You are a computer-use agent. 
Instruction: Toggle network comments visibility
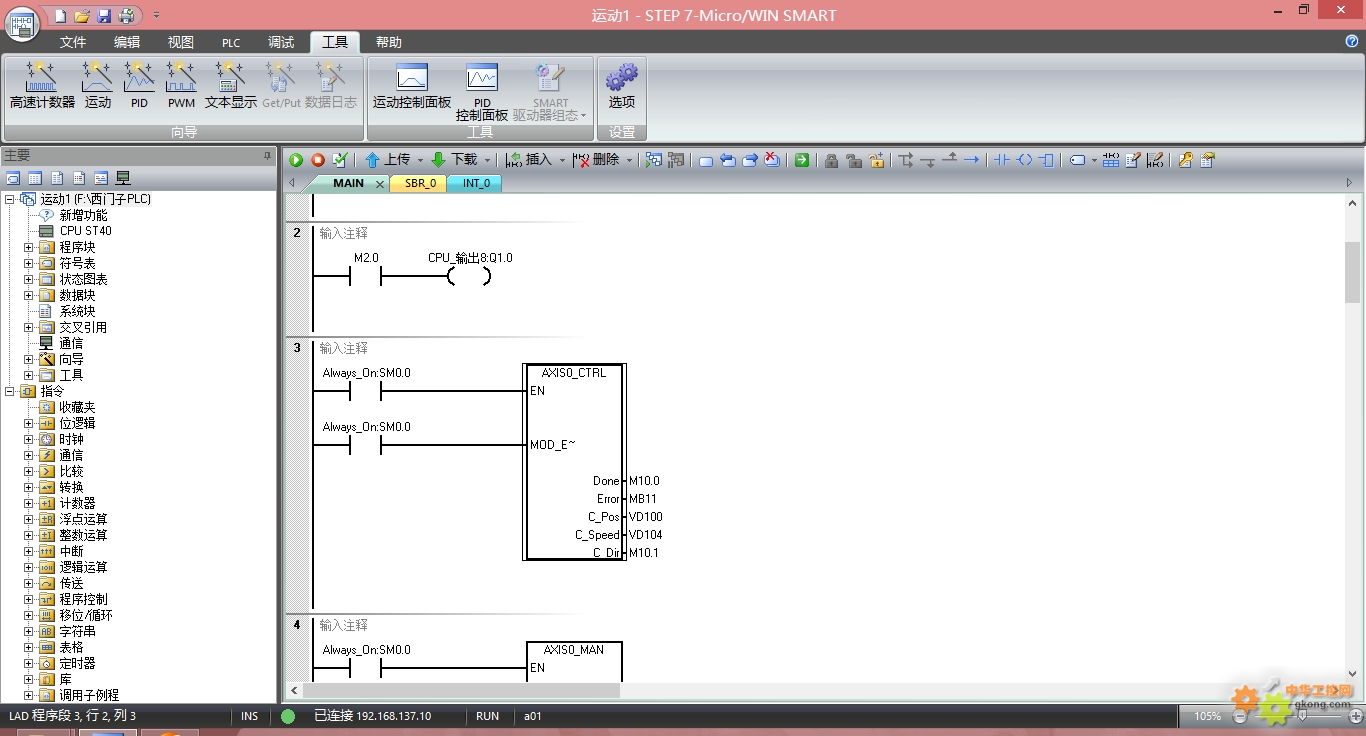coord(1154,160)
